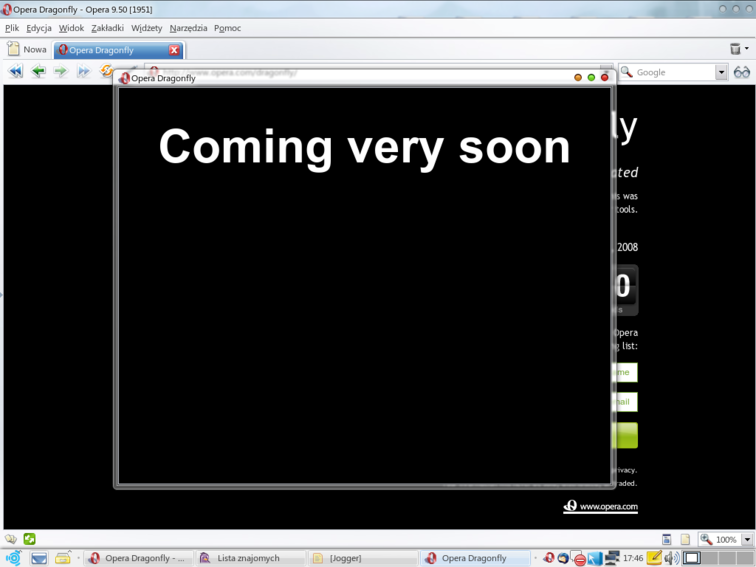
Task: Click the zoom magnifier at 100%
Action: [x=706, y=539]
